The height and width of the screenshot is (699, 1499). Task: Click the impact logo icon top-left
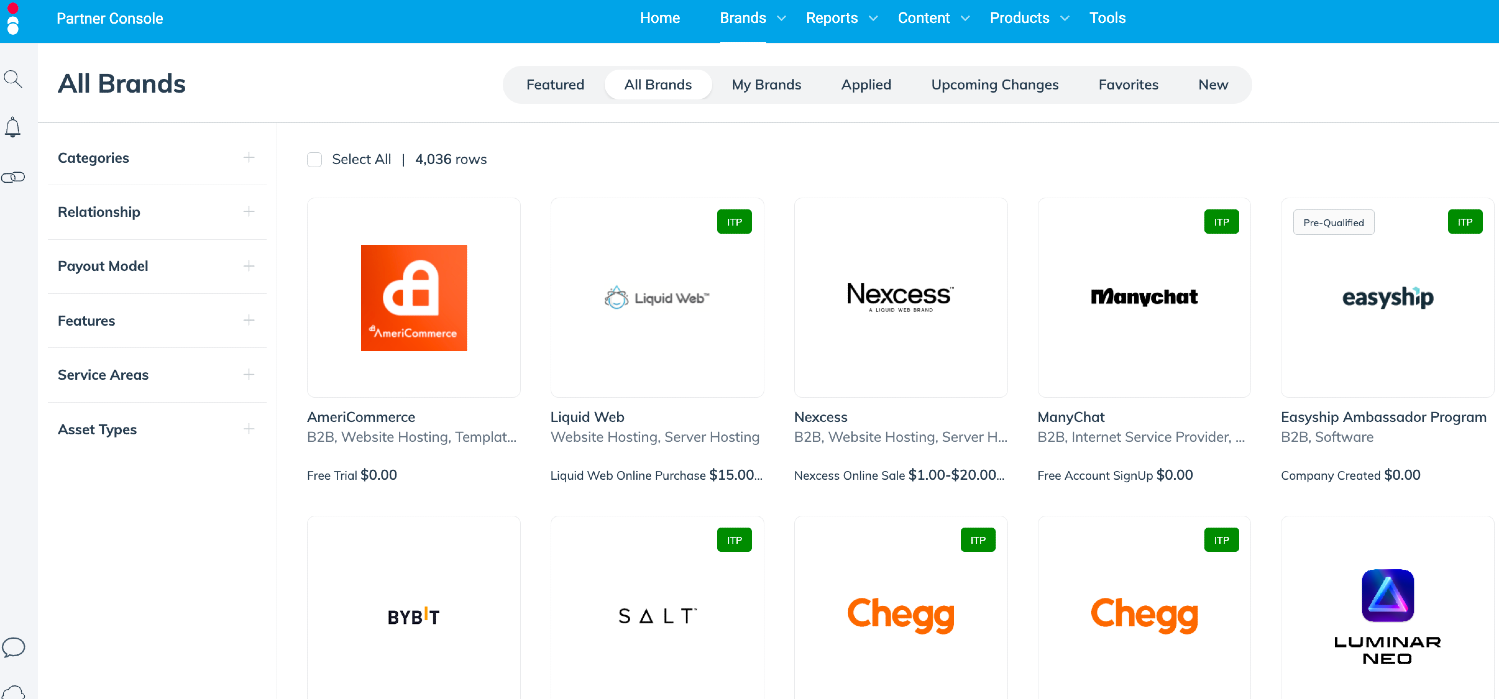tap(13, 18)
